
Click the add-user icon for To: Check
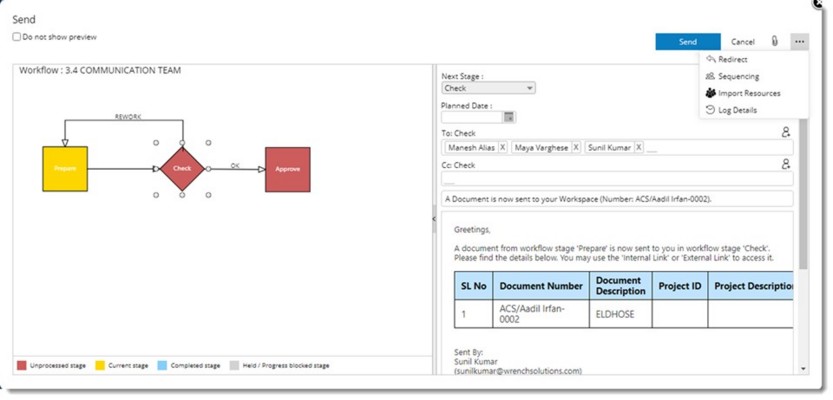tap(786, 132)
